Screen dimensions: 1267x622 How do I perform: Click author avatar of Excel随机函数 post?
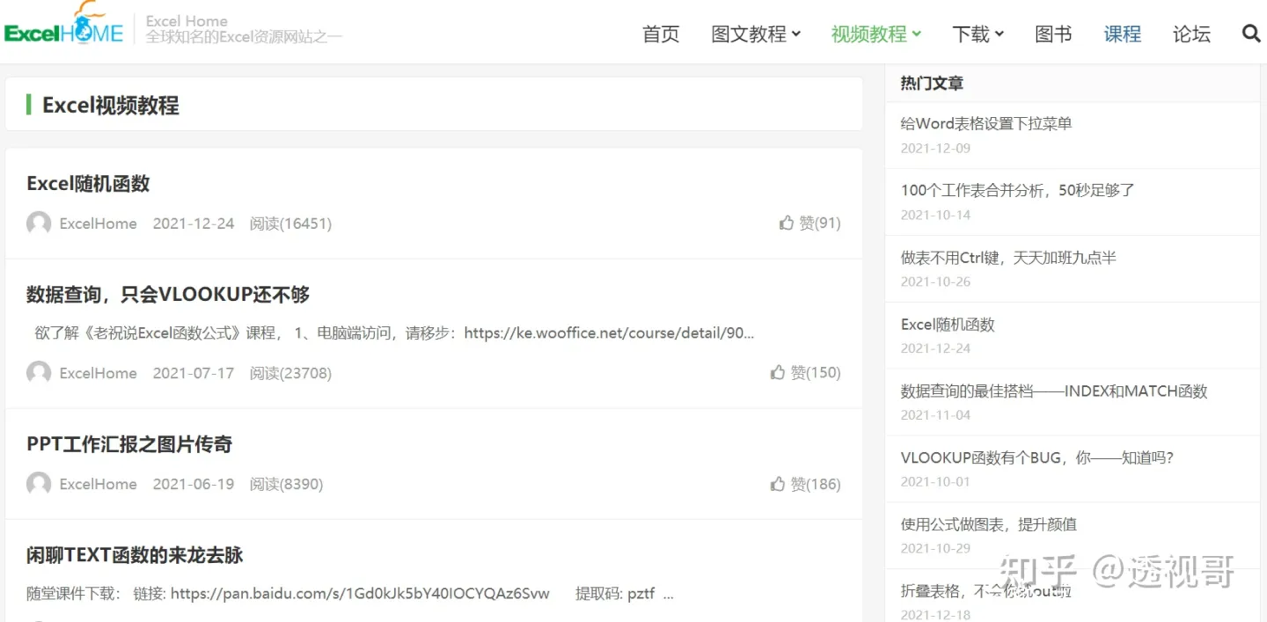point(39,223)
